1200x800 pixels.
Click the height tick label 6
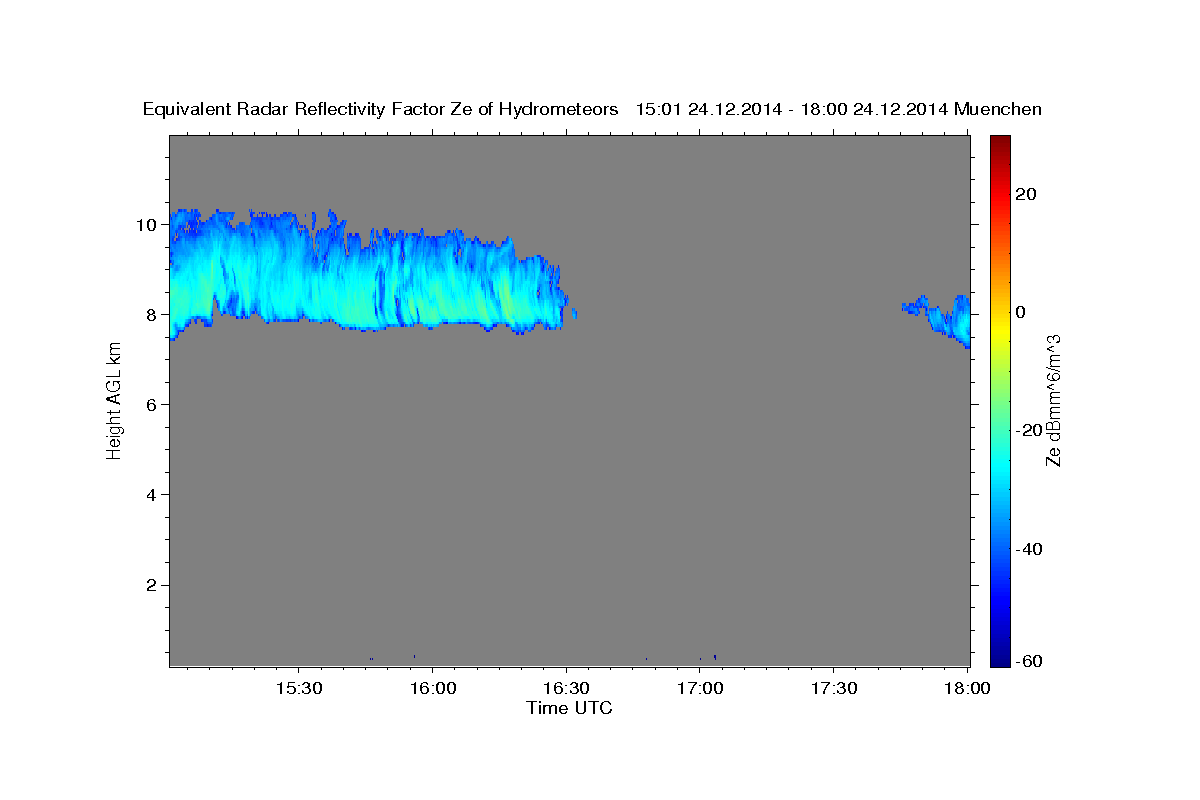[152, 404]
